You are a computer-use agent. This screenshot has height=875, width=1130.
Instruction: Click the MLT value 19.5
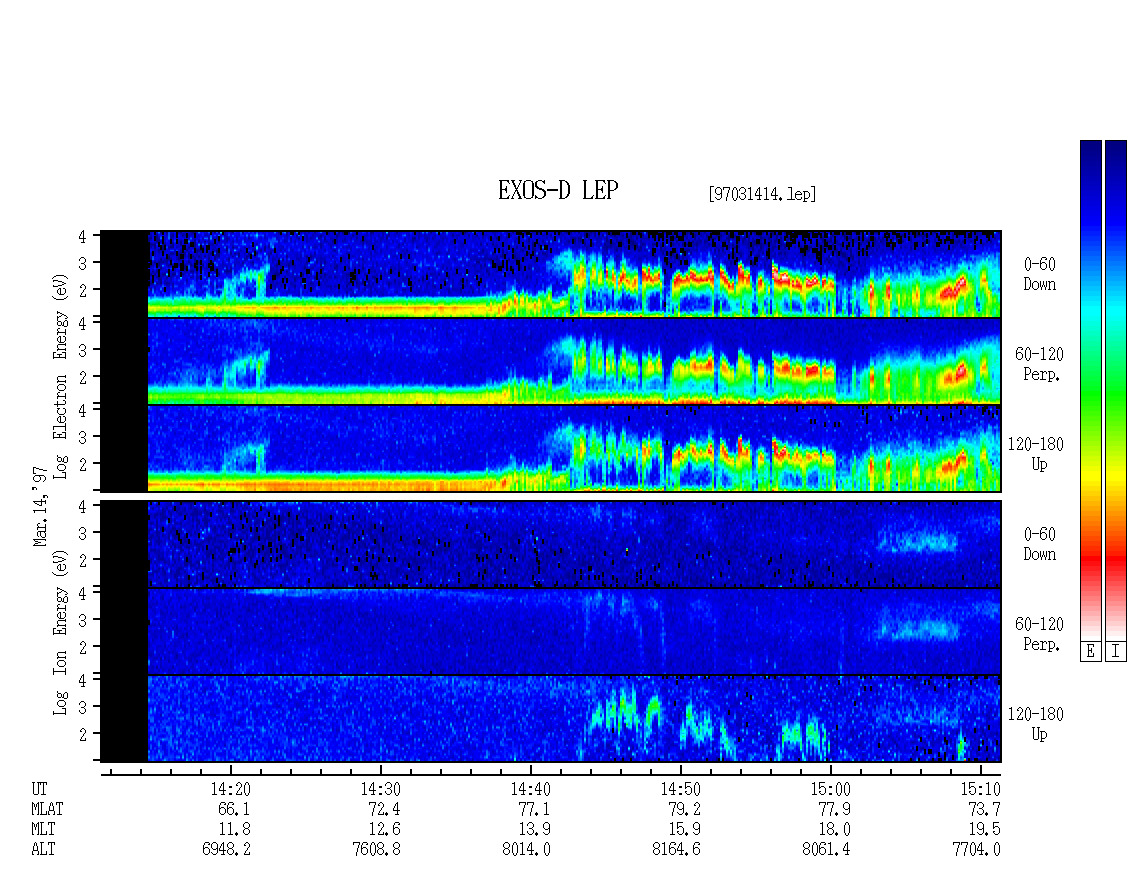(x=984, y=830)
